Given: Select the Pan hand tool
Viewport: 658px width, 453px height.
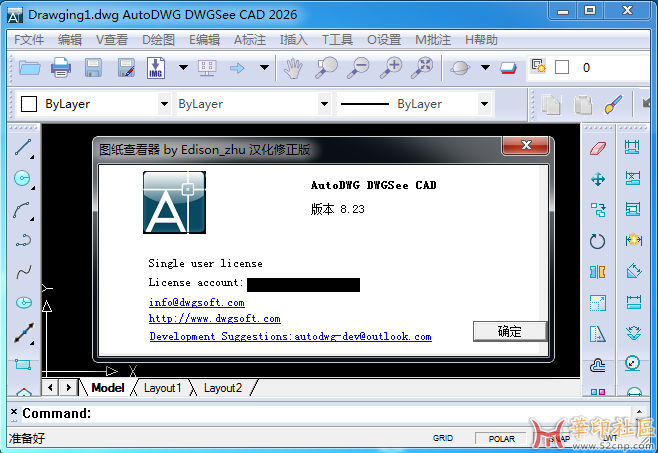Looking at the screenshot, I should click(293, 68).
